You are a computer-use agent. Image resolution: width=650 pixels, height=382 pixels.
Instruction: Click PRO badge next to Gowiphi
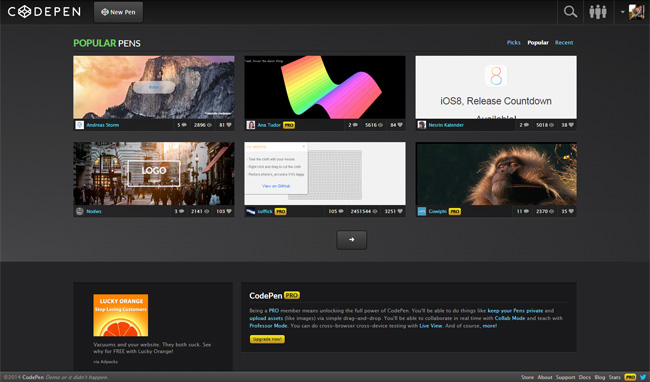point(455,211)
